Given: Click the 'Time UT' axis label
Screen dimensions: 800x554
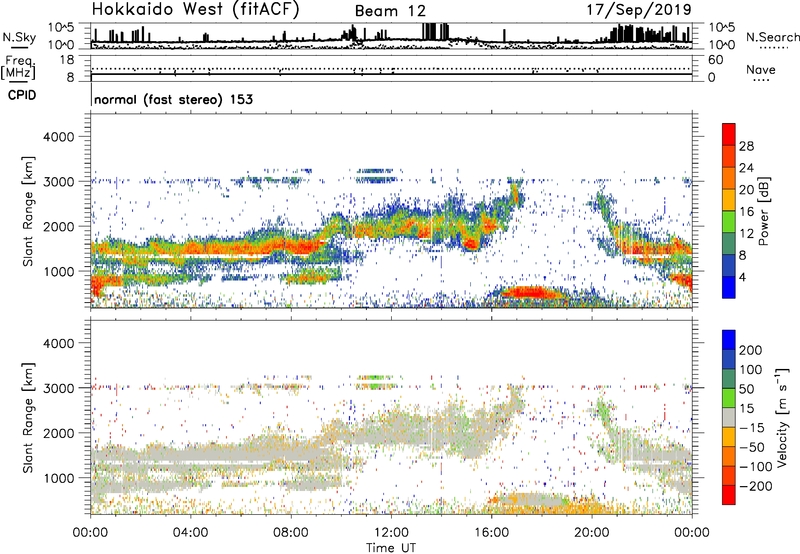Looking at the screenshot, I should coord(391,548).
